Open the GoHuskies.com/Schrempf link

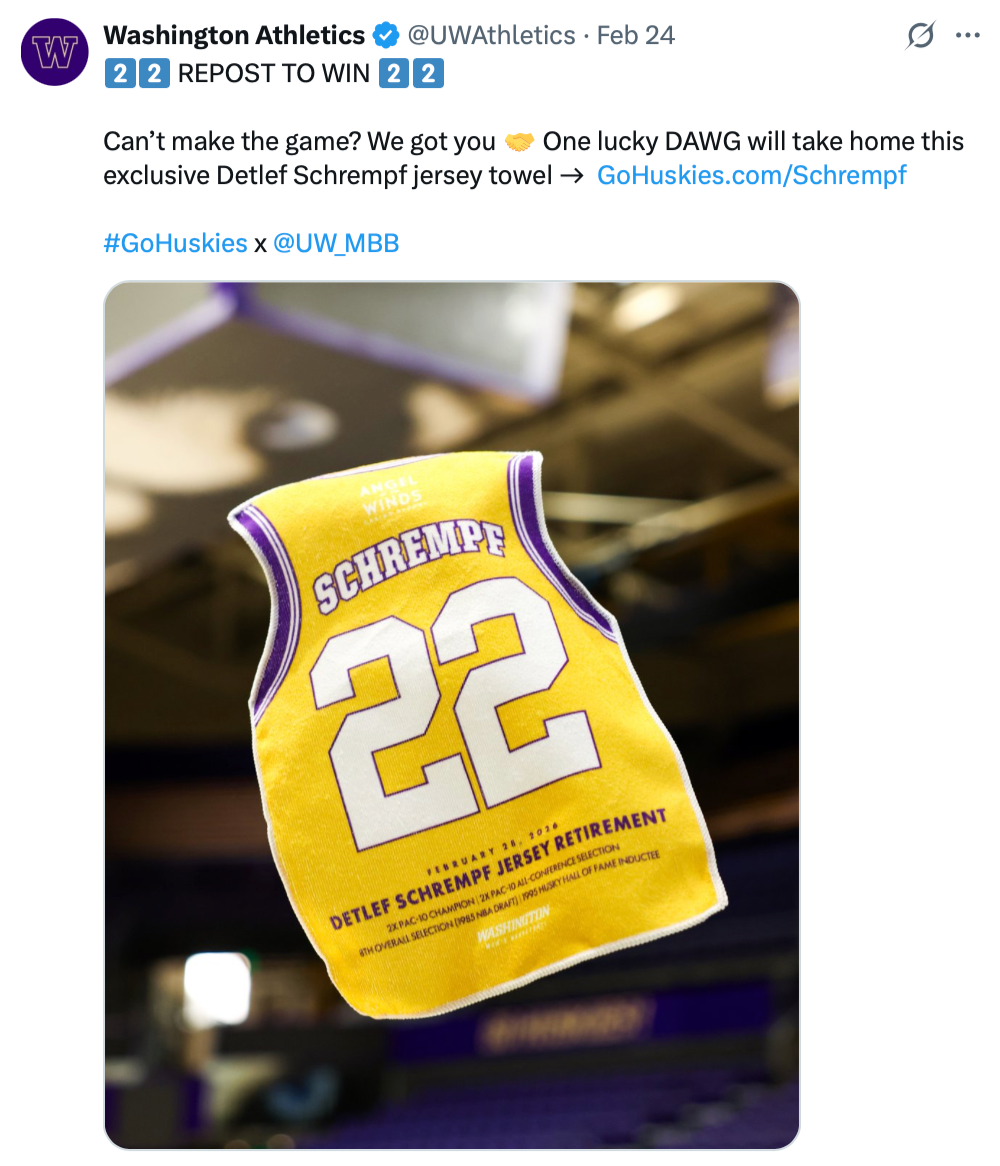pyautogui.click(x=751, y=176)
